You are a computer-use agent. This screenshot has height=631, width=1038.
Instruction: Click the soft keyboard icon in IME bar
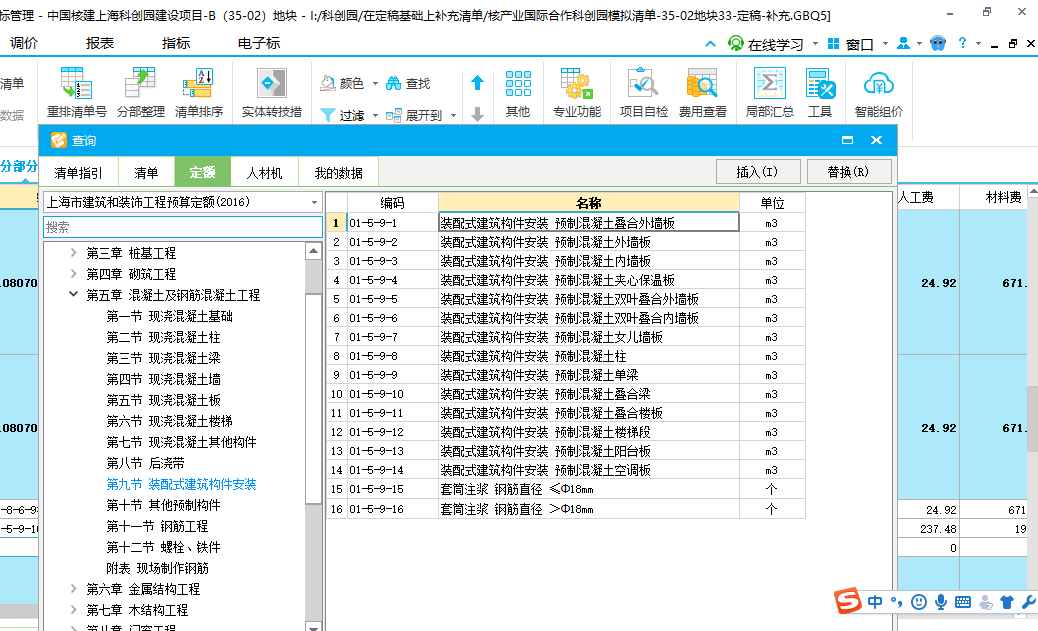click(963, 602)
